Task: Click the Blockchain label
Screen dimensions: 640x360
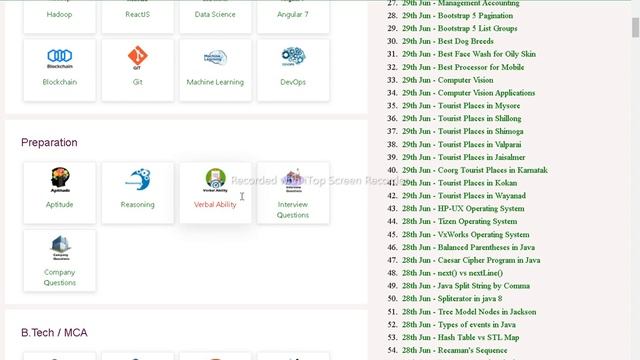Action: pyautogui.click(x=60, y=82)
